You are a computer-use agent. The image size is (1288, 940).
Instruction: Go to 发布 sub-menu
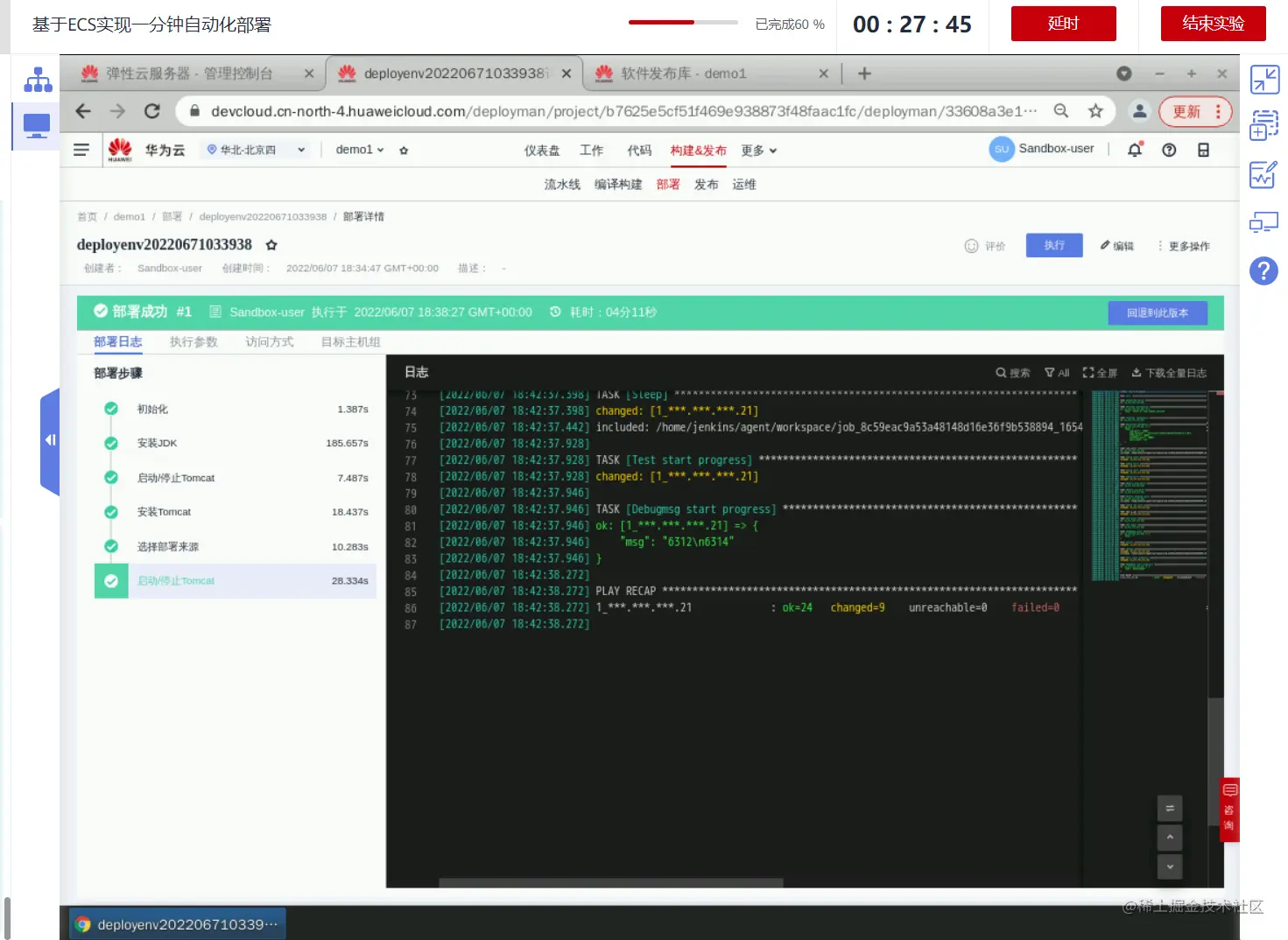(707, 185)
